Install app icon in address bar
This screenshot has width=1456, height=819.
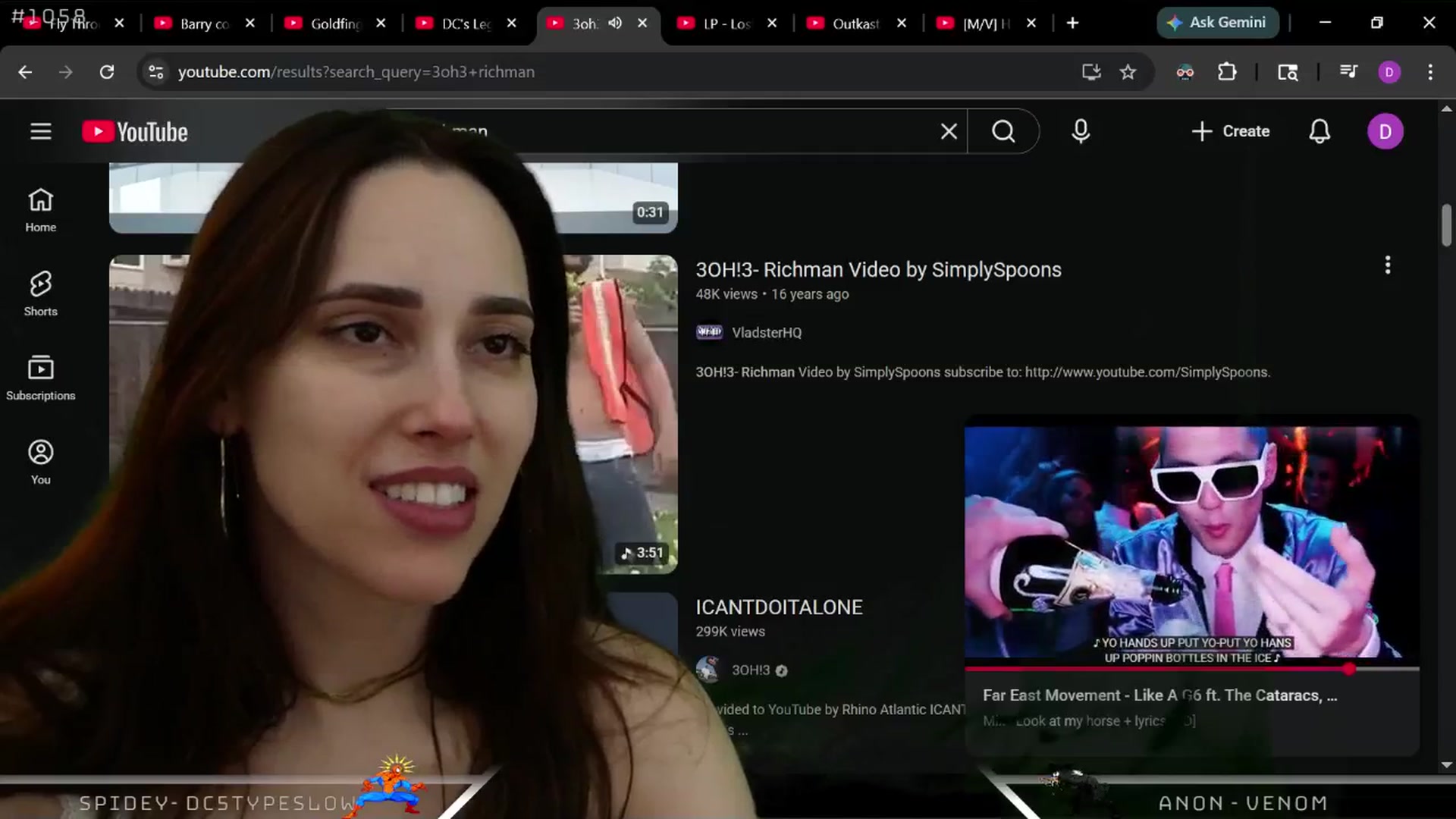[1091, 72]
